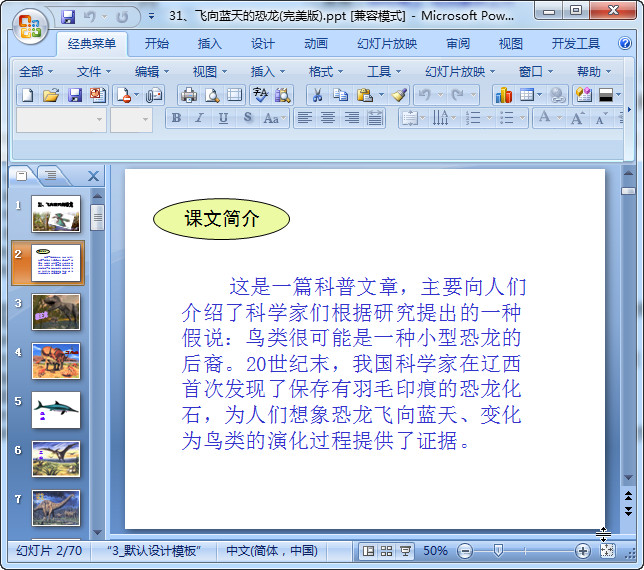
Task: Open the 审阅 ribbon tab
Action: point(458,43)
